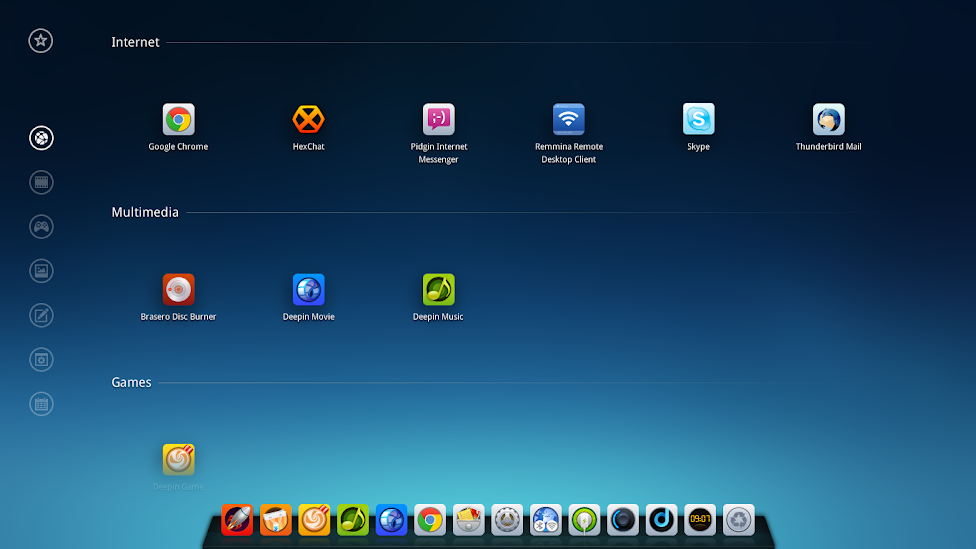
Task: Open Deepin Movie in Multimedia section
Action: coord(309,289)
